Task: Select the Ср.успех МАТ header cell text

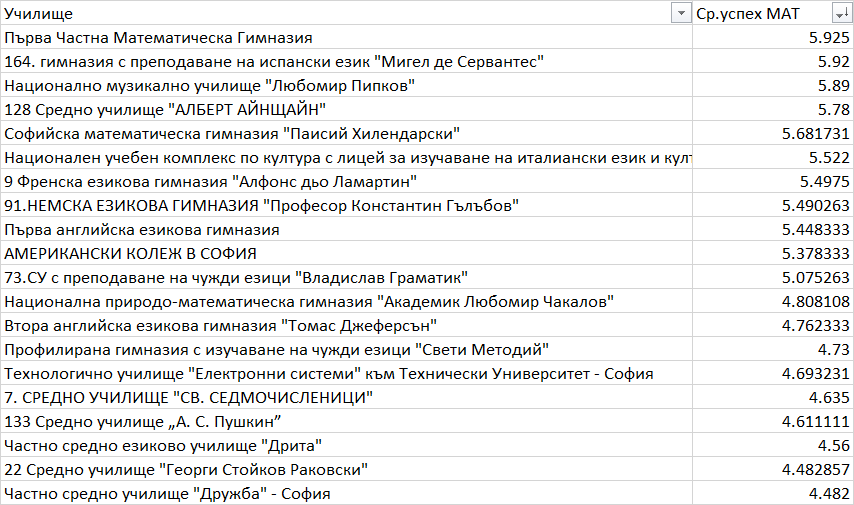Action: click(753, 13)
